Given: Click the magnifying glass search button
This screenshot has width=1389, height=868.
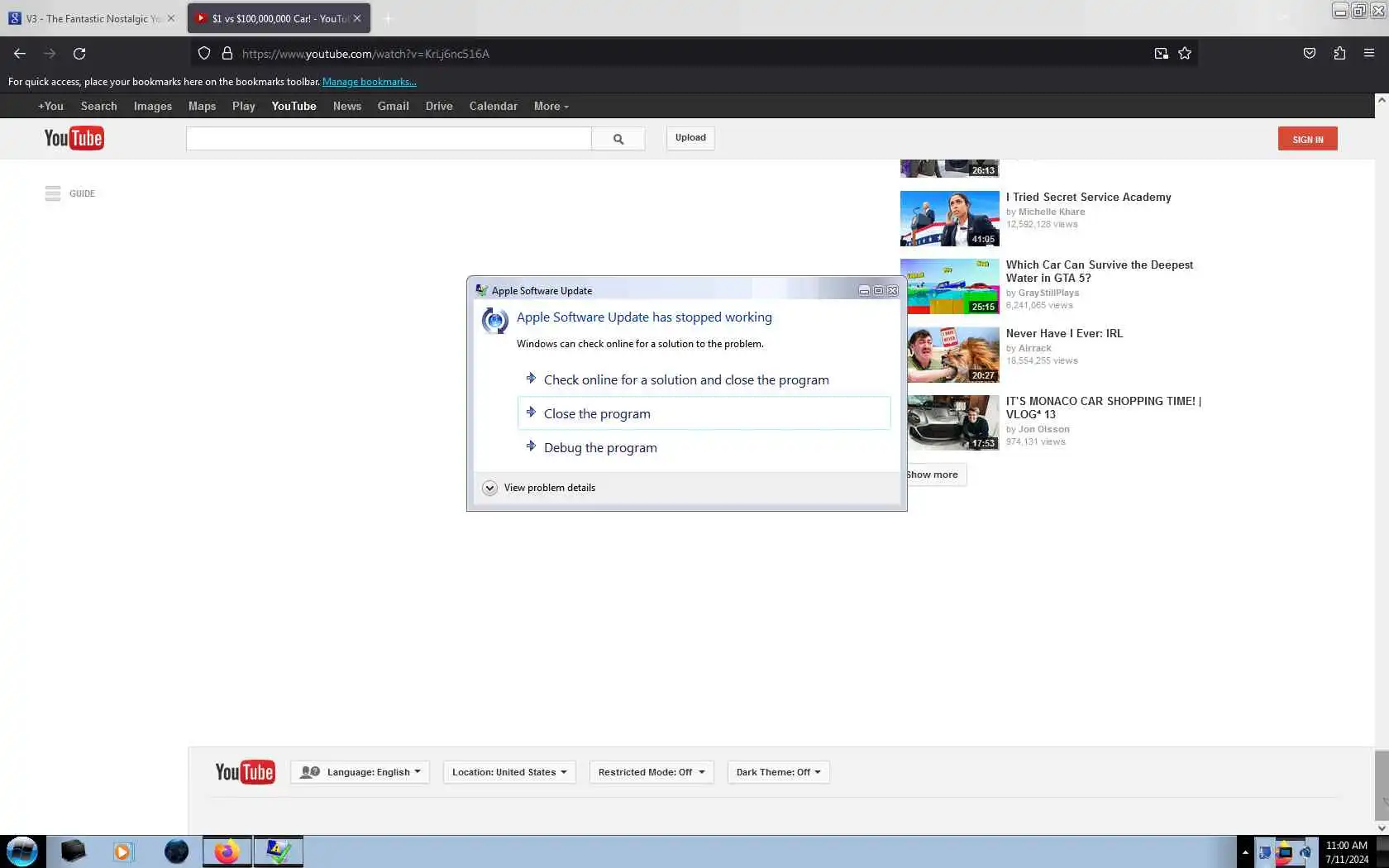Looking at the screenshot, I should pos(618,139).
